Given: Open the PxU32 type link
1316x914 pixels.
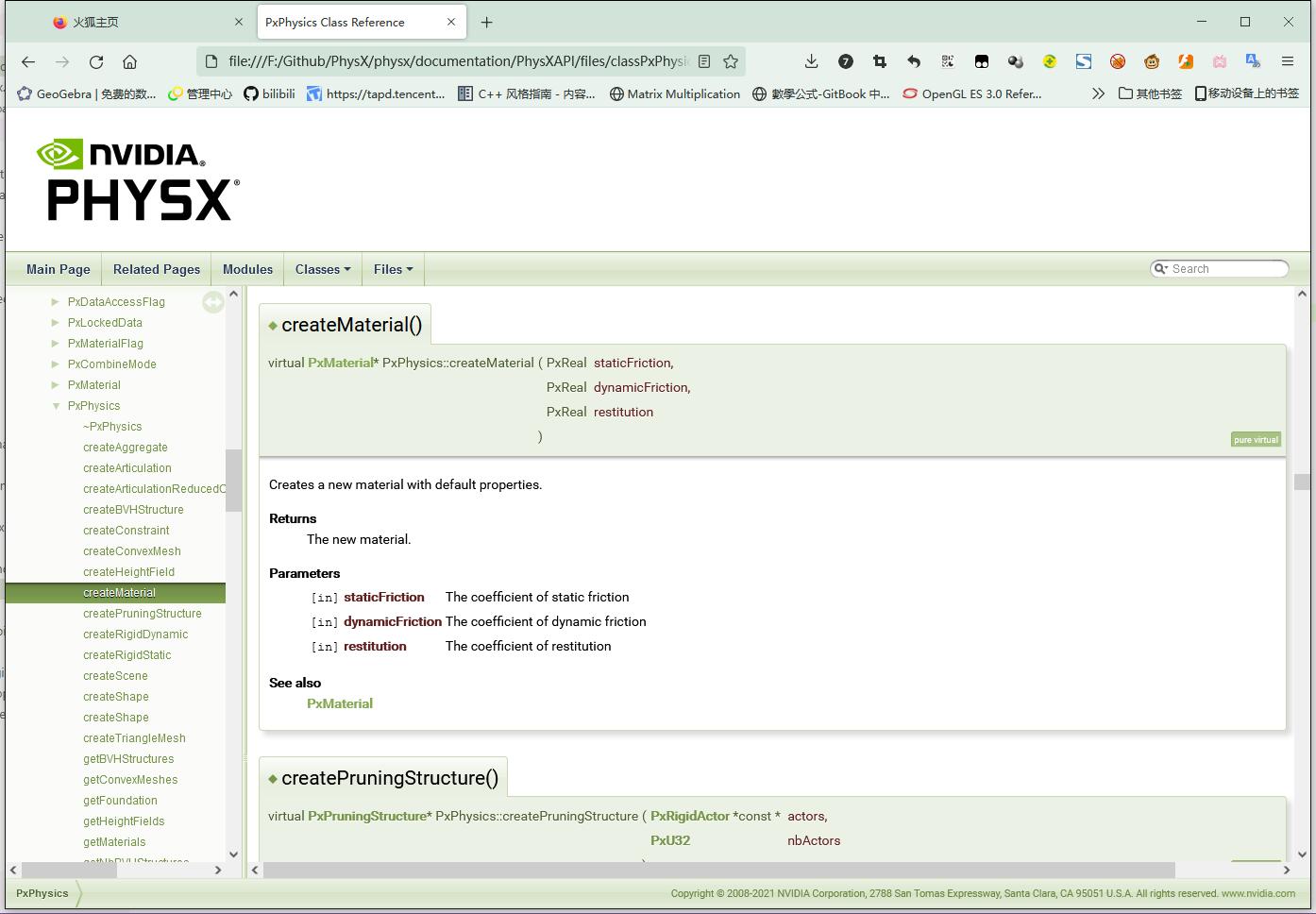Looking at the screenshot, I should (670, 840).
